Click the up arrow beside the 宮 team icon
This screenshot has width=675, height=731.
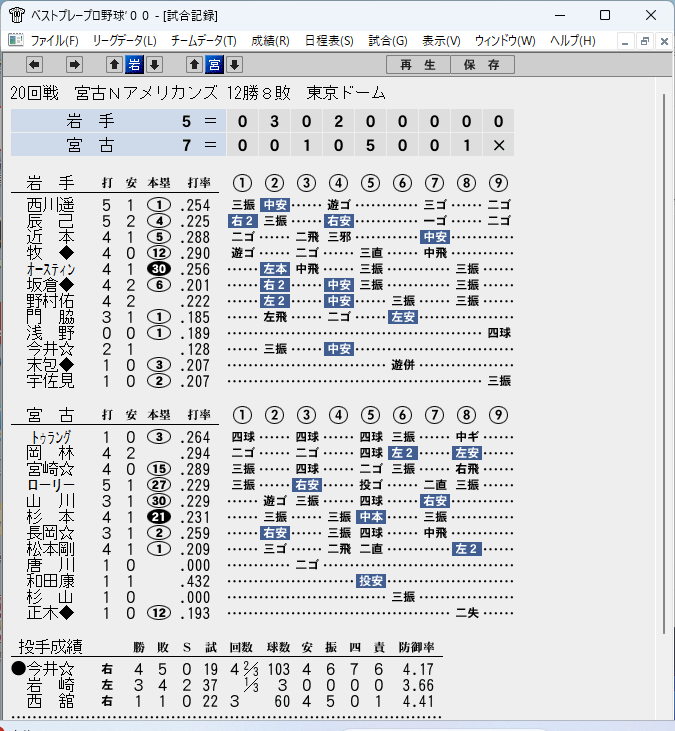[194, 64]
